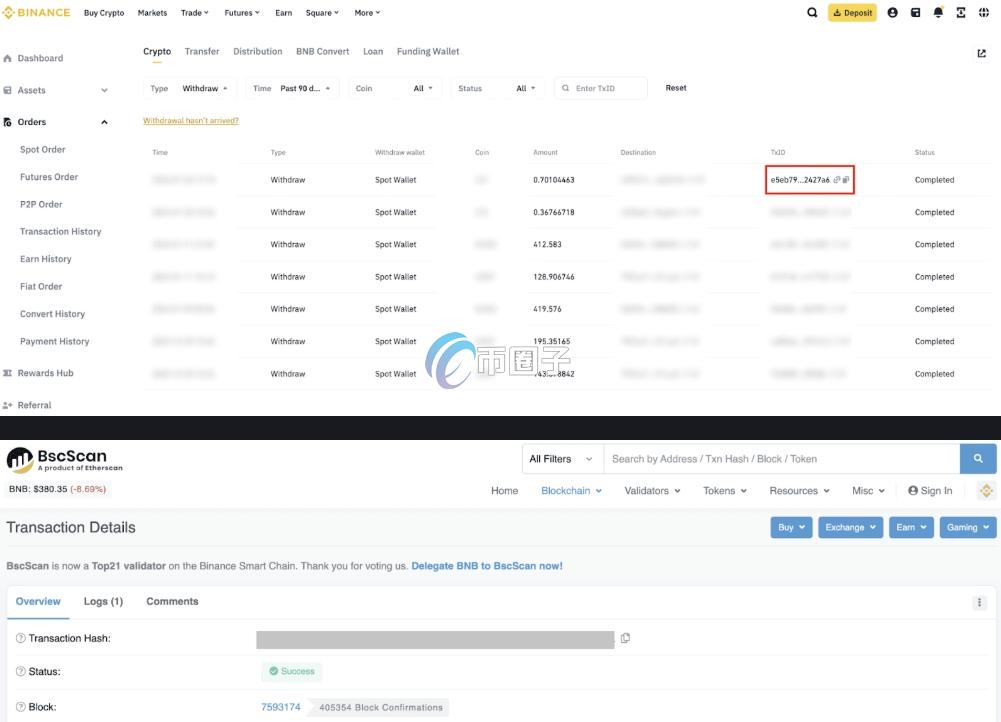1001x722 pixels.
Task: Click the Delegate BNB to BscScan link
Action: point(487,566)
